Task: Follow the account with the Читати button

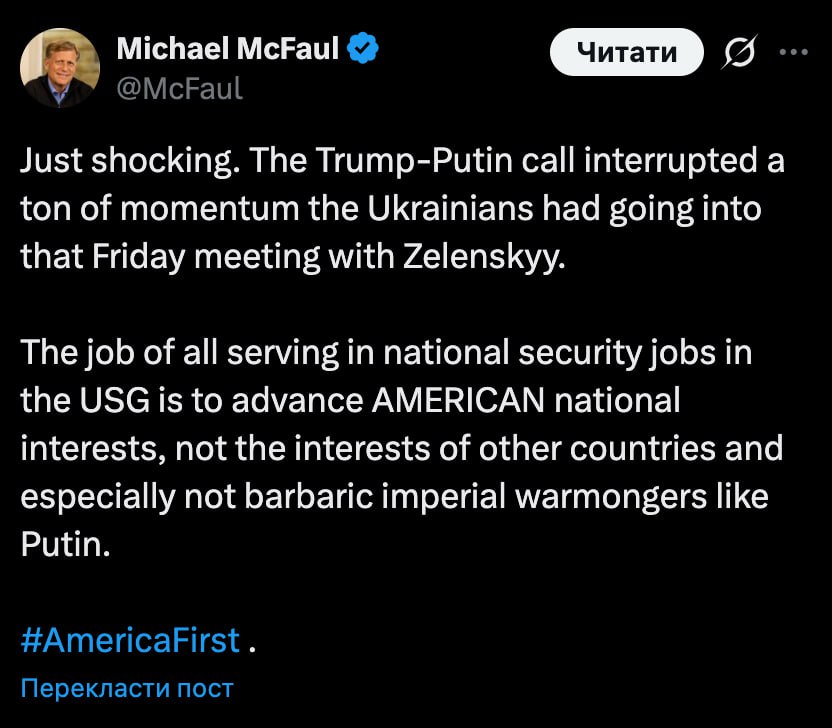Action: [x=627, y=52]
